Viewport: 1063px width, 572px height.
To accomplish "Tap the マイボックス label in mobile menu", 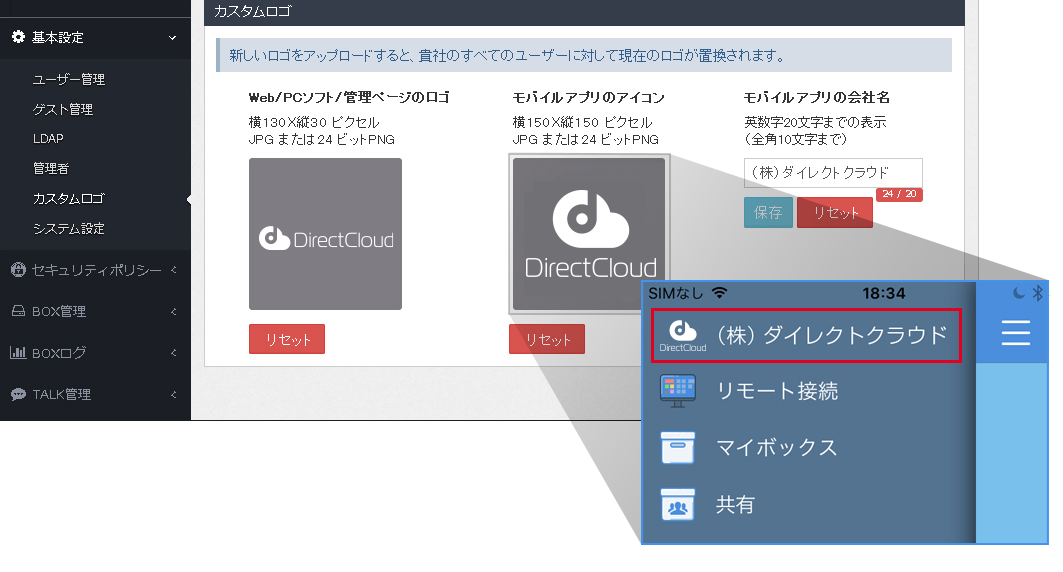I will [777, 448].
